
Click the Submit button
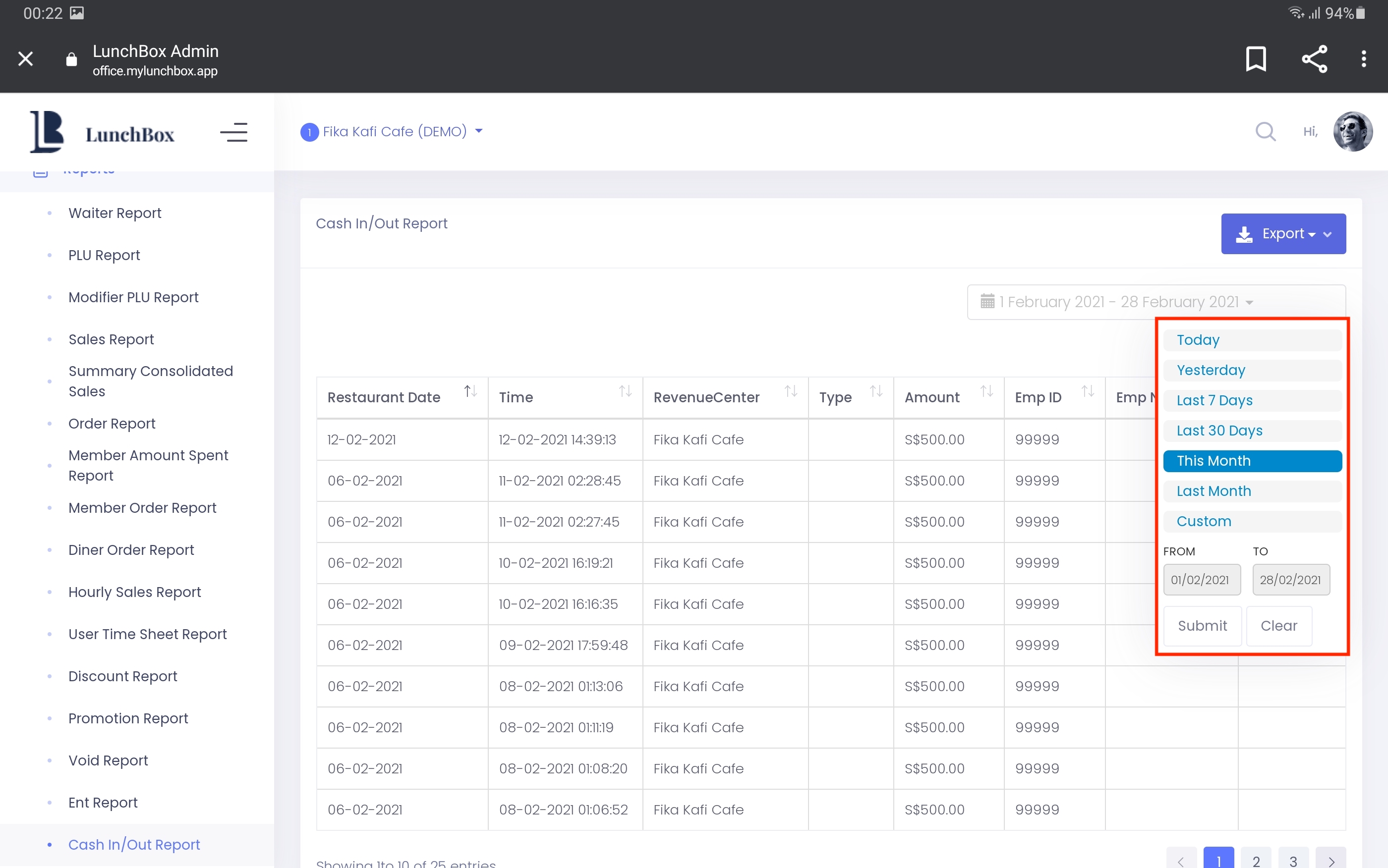pyautogui.click(x=1202, y=626)
